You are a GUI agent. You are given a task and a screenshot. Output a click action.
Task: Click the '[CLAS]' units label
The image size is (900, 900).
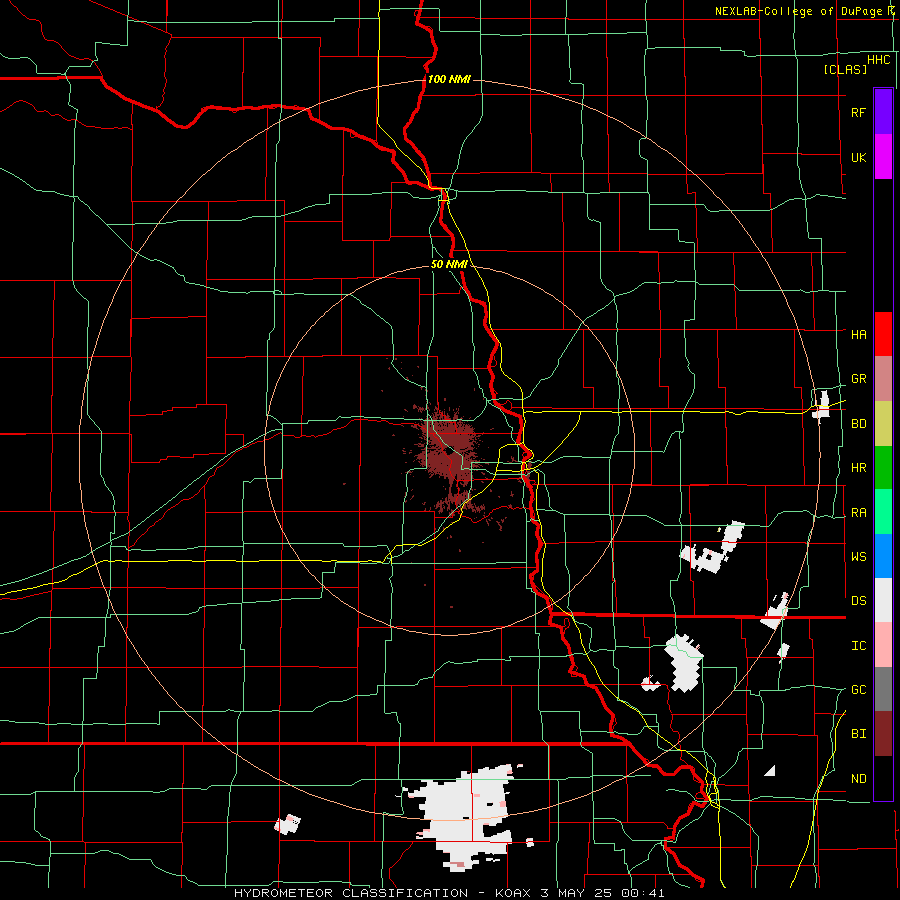(x=845, y=70)
